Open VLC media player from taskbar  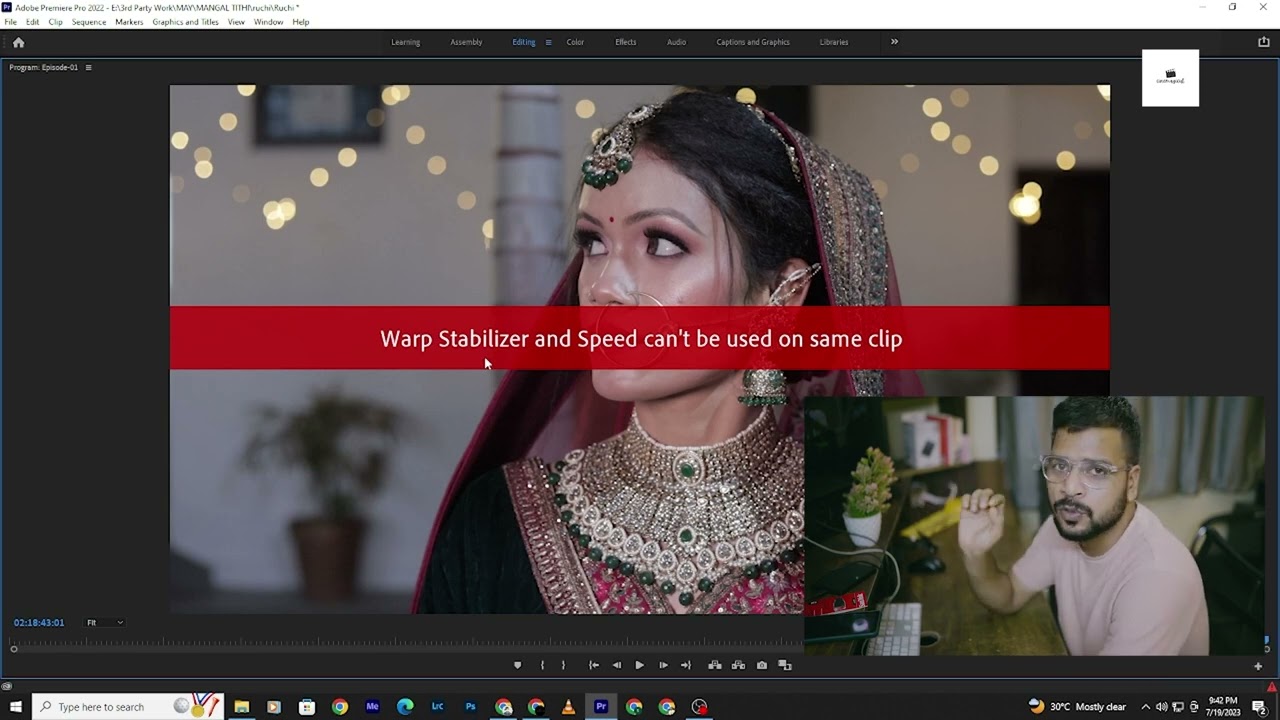click(568, 707)
